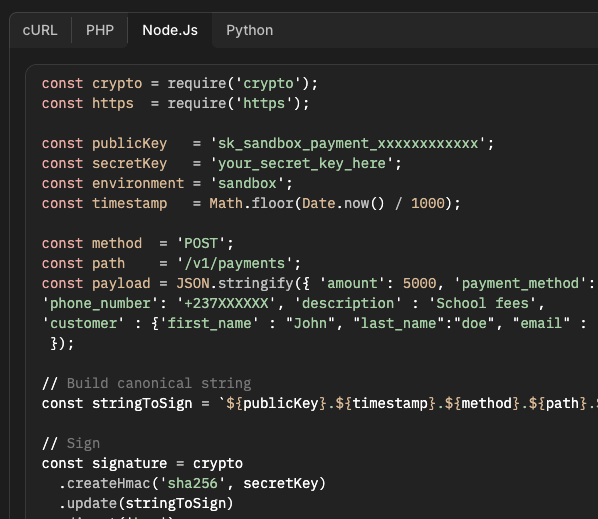Select the Node.Js tab
This screenshot has height=519, width=598.
click(170, 30)
